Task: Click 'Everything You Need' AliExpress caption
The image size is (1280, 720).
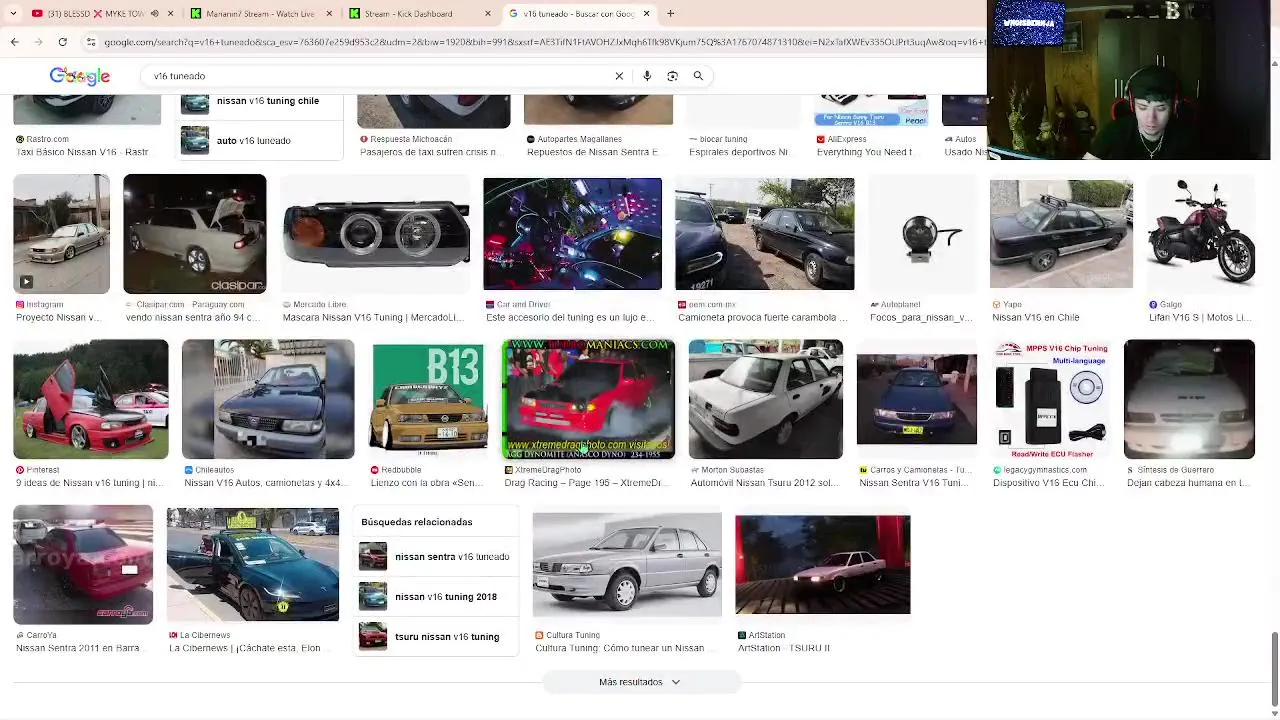Action: (864, 152)
